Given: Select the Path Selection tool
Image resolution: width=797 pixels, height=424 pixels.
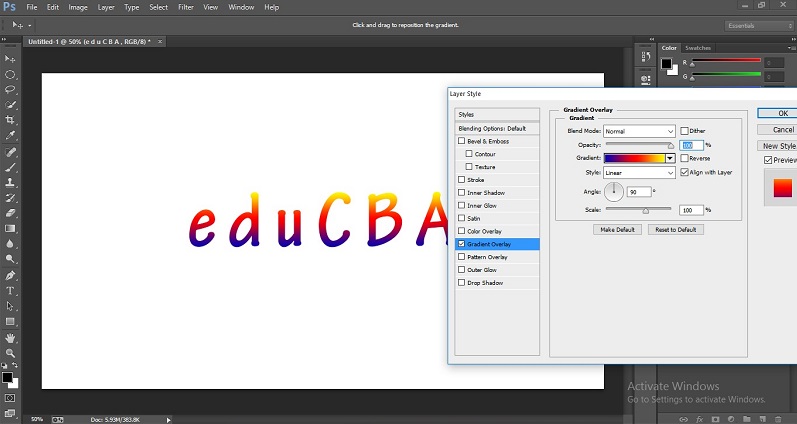Looking at the screenshot, I should [x=10, y=306].
